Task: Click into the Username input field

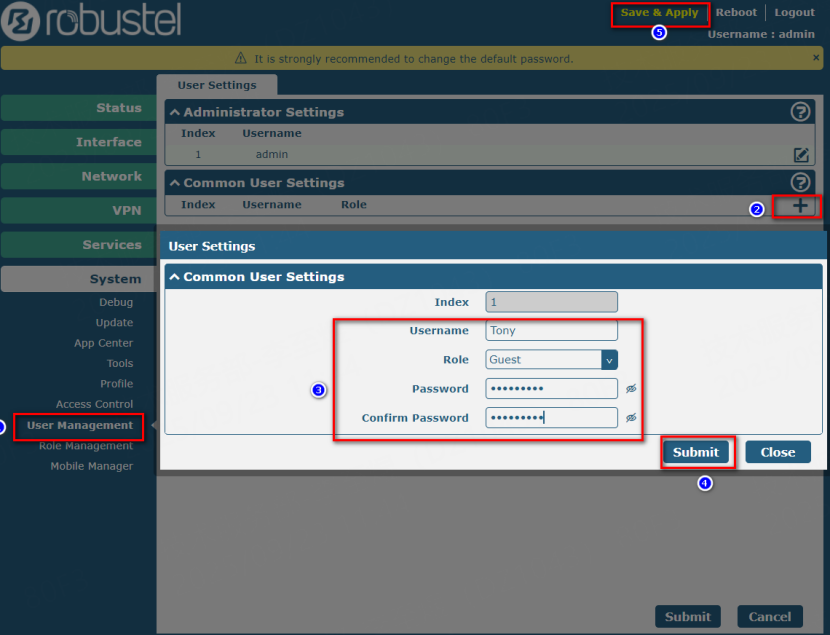Action: click(551, 331)
